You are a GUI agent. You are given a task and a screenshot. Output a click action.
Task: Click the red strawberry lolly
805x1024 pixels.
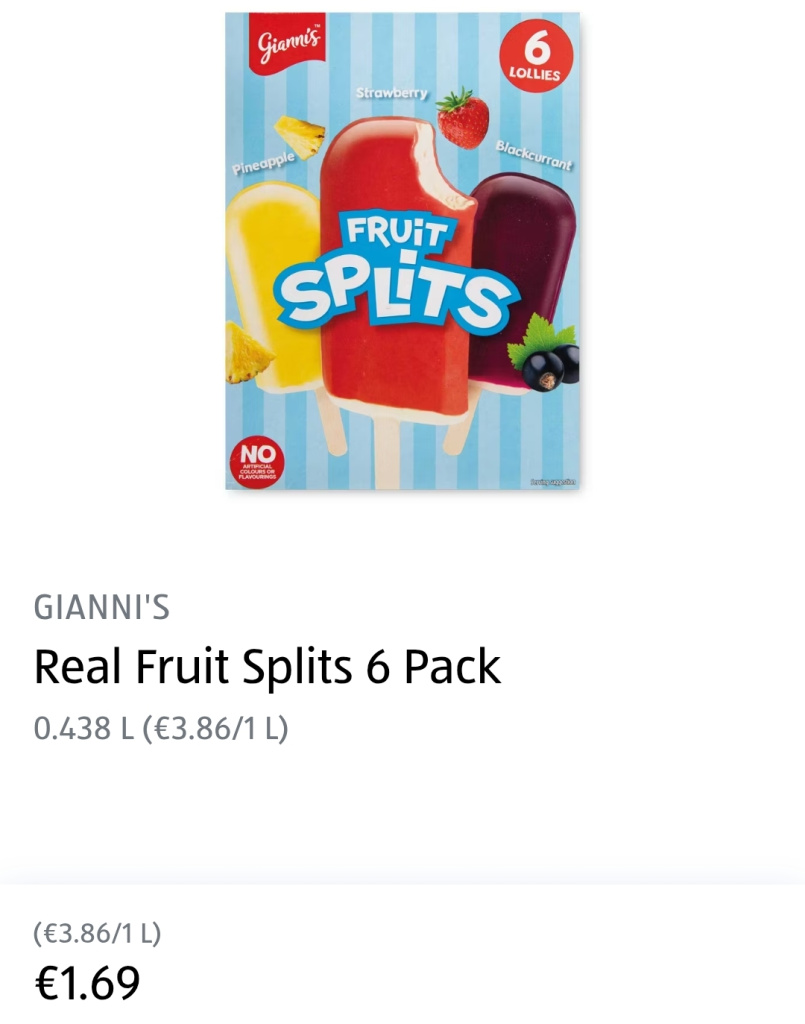tap(398, 268)
